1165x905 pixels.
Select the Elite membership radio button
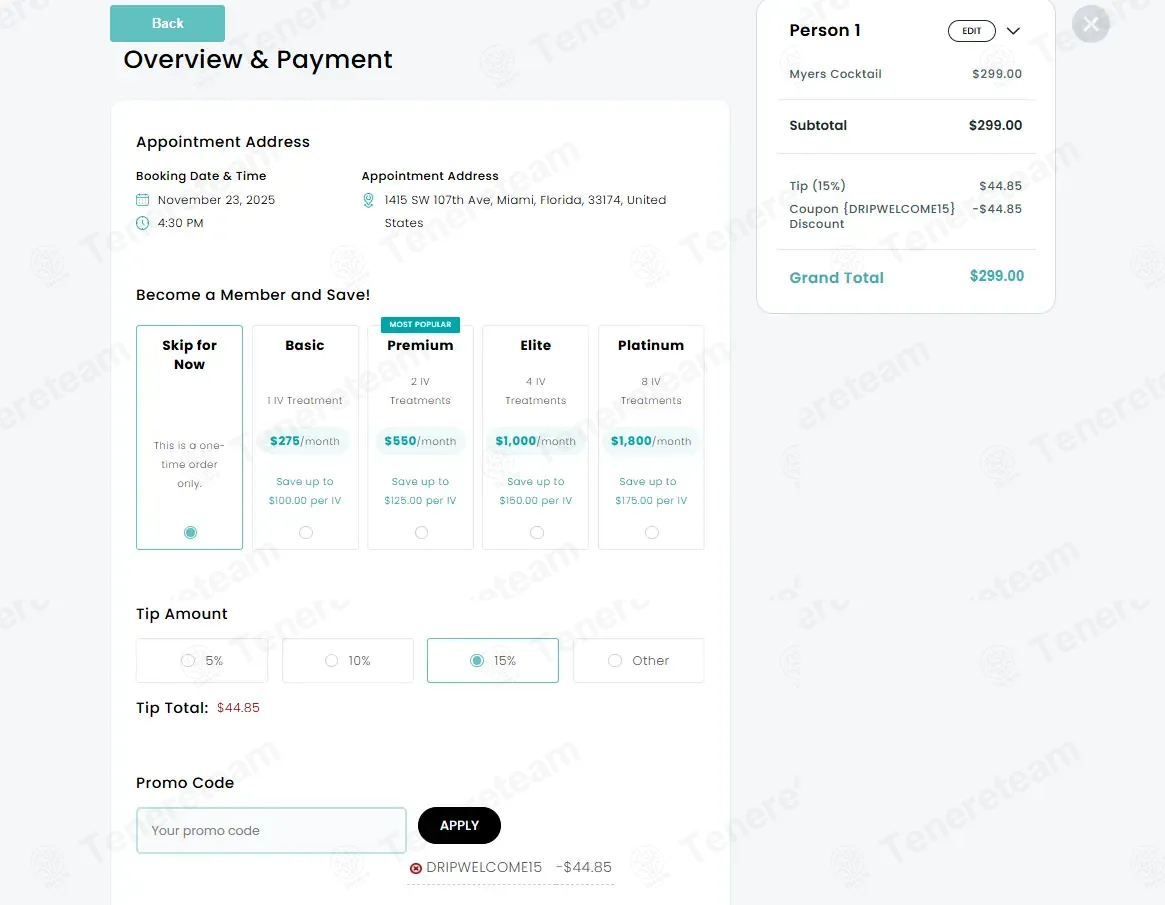point(536,532)
